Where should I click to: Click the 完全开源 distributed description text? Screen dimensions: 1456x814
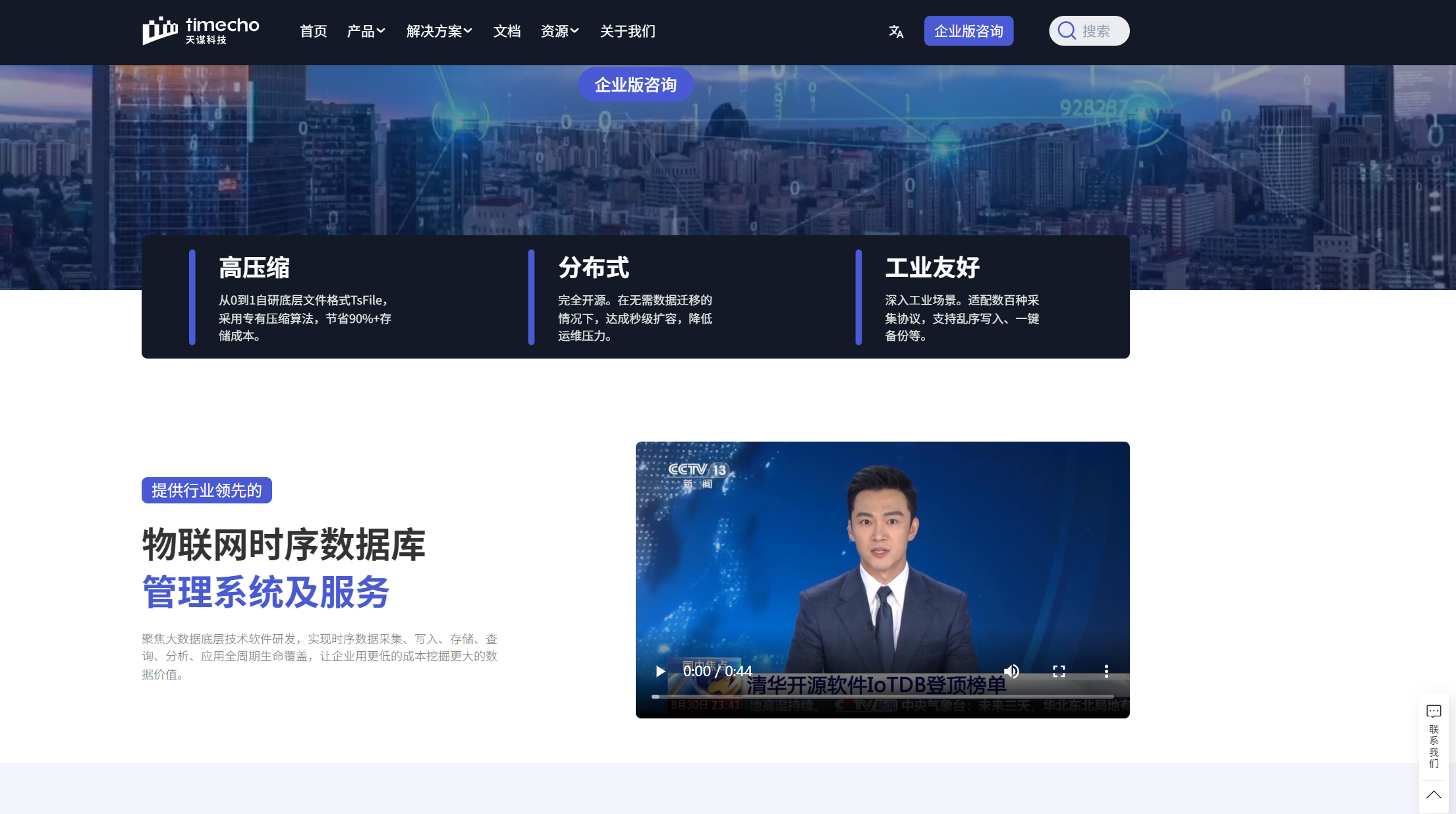[635, 318]
